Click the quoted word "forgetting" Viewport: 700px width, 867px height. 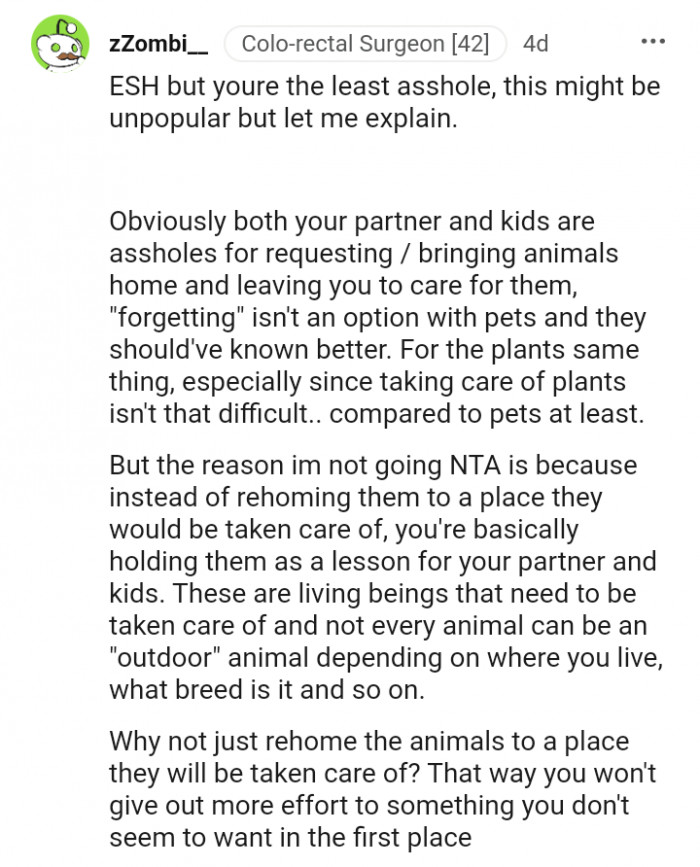point(173,318)
